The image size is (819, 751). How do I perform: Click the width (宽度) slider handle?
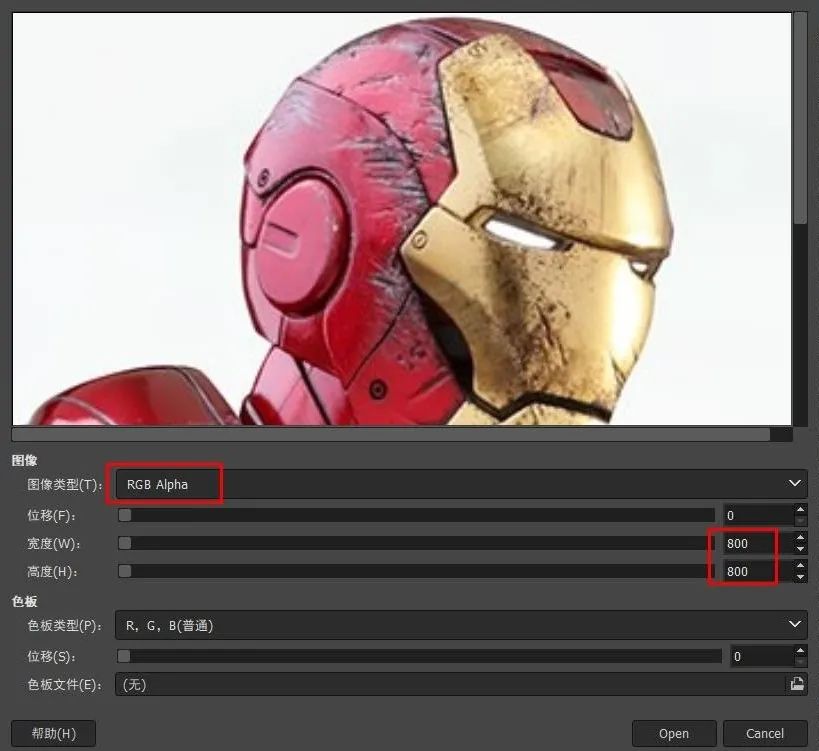point(125,543)
